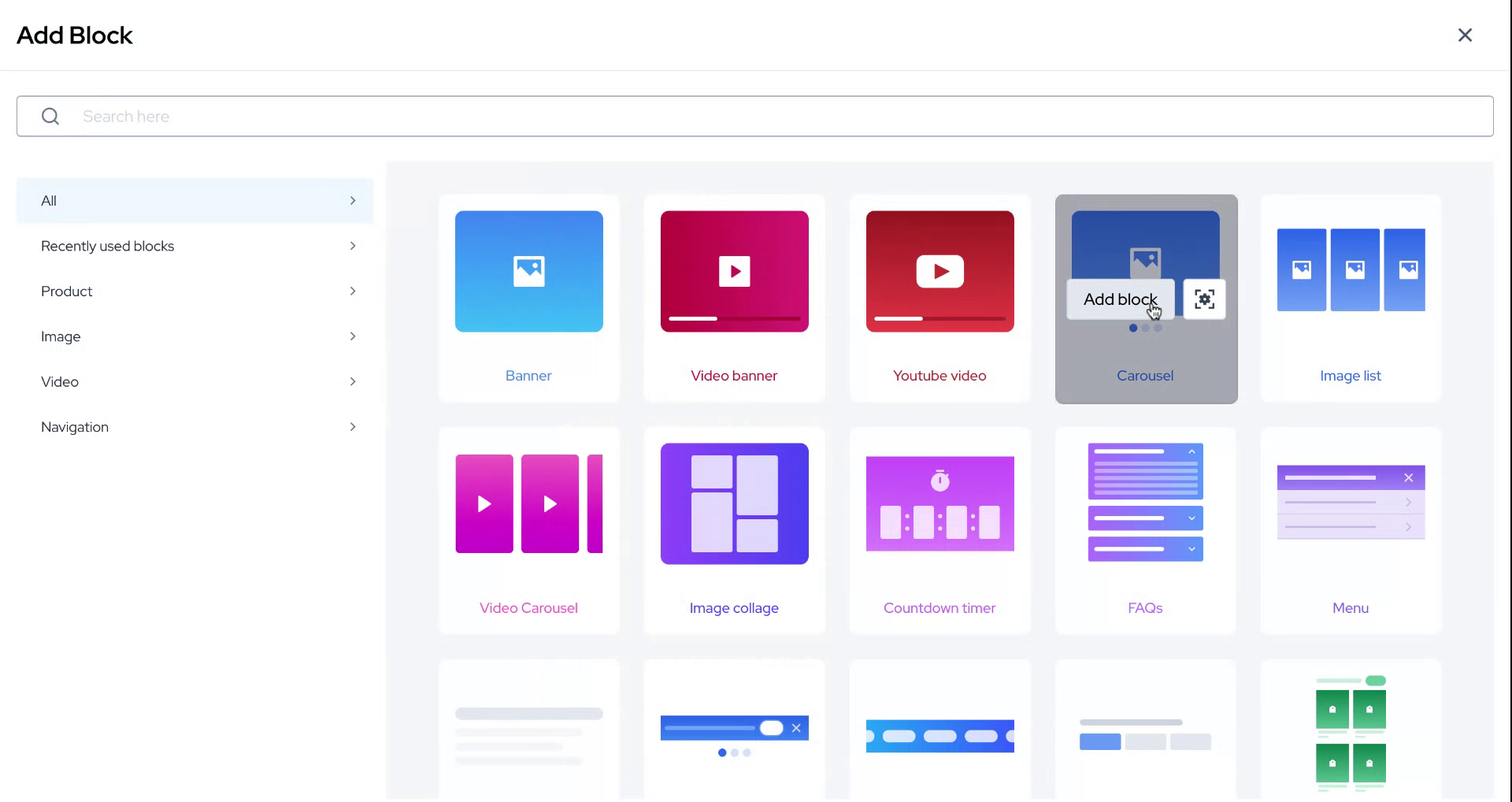1512x802 pixels.
Task: Select the All category
Action: point(195,201)
